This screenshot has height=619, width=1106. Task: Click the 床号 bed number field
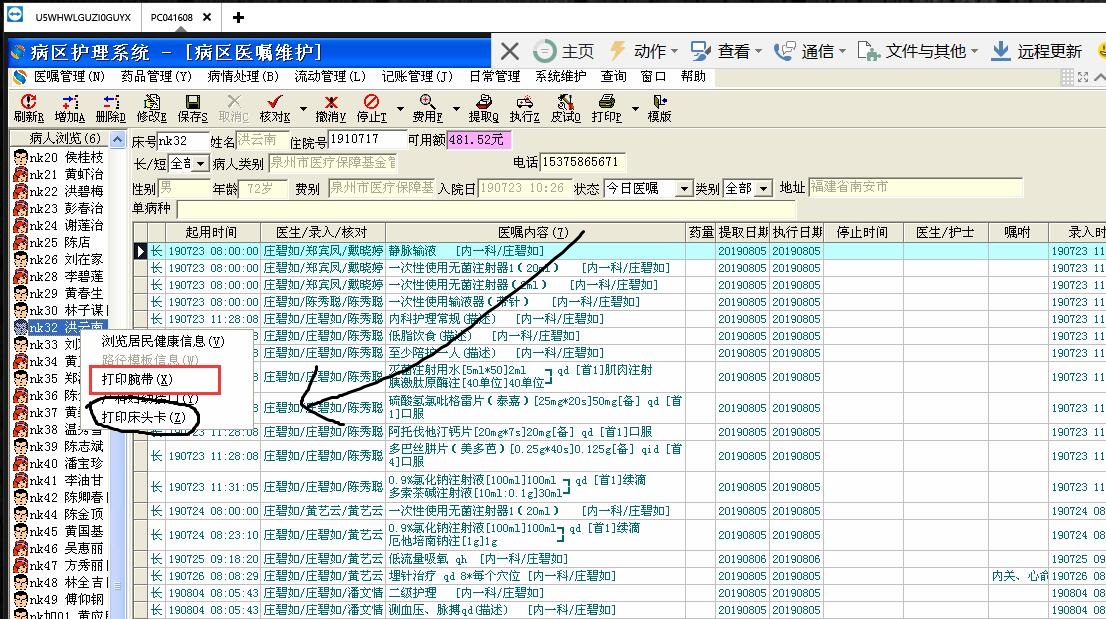[x=183, y=140]
